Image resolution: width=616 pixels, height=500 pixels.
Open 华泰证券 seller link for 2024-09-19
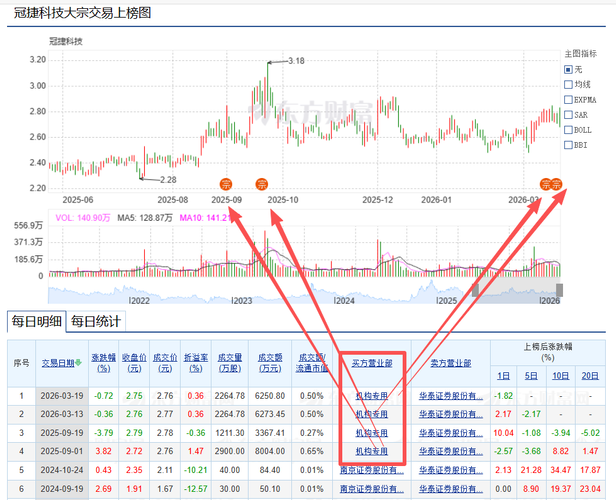(451, 489)
